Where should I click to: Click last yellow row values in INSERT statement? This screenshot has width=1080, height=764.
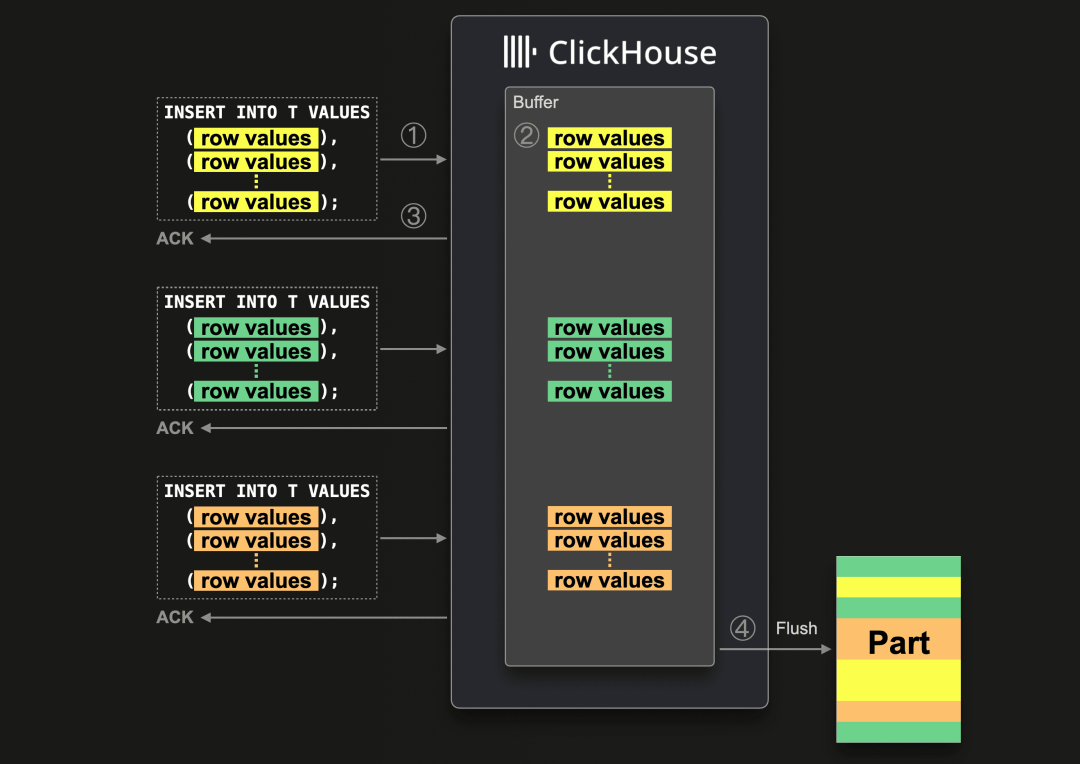256,201
